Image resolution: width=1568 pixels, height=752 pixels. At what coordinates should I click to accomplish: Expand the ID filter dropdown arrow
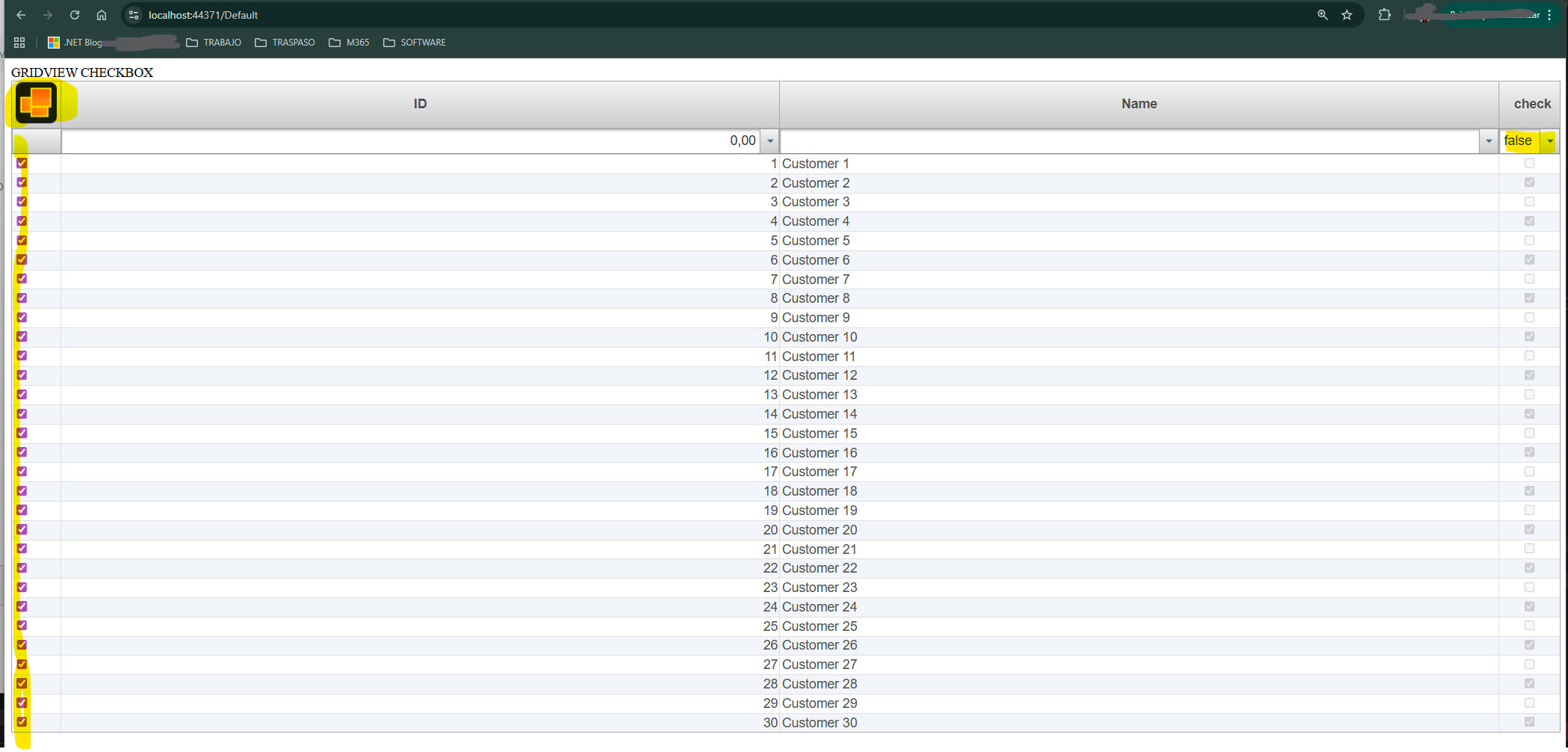point(770,141)
